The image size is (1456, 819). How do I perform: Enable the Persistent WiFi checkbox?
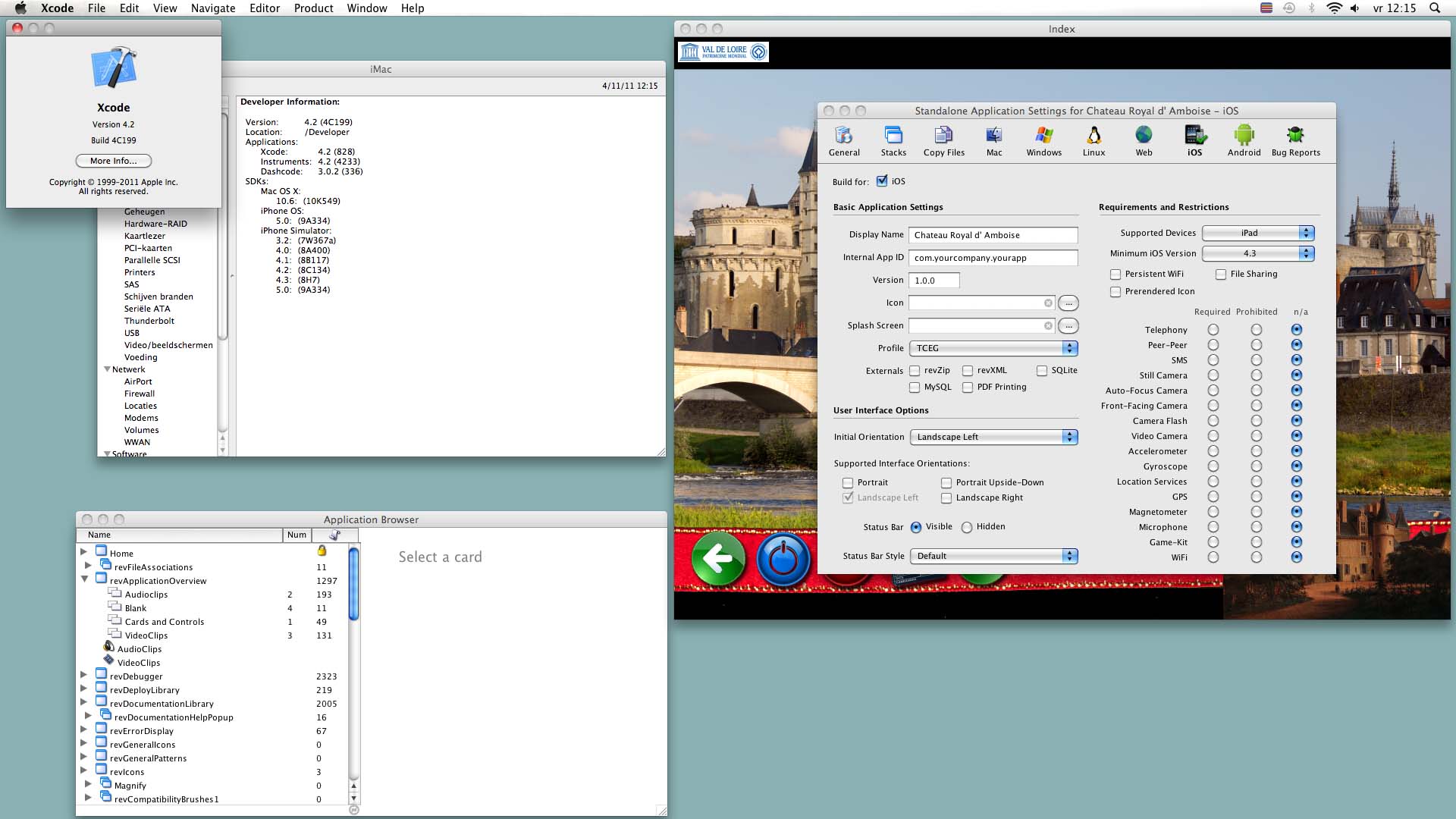(1116, 275)
